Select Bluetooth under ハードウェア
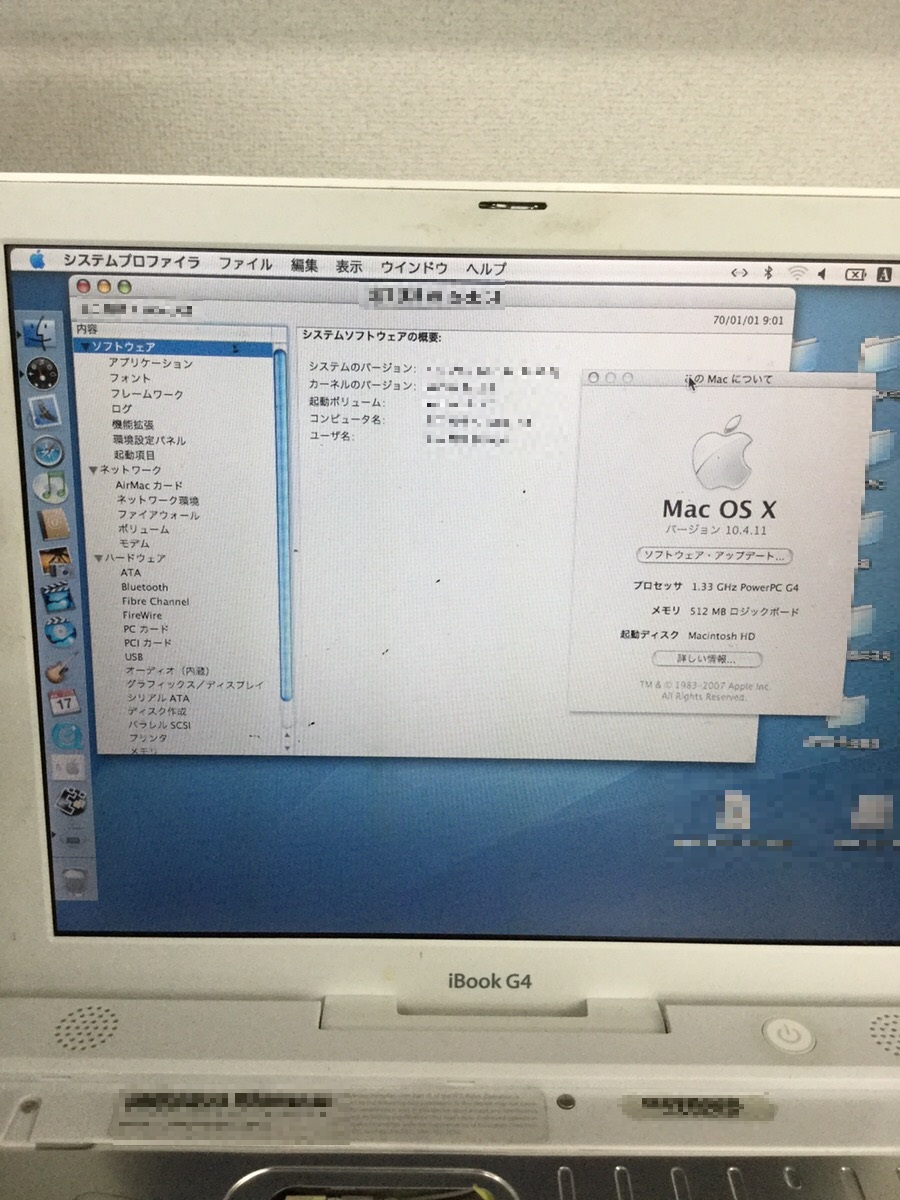 [145, 587]
